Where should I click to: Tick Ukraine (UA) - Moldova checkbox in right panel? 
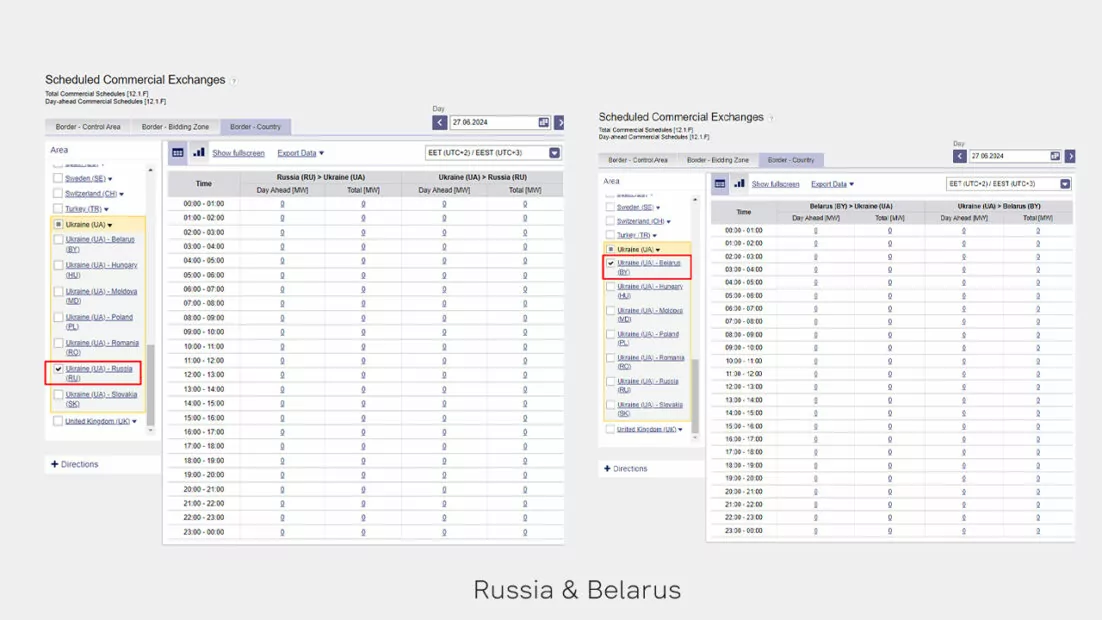pos(611,311)
